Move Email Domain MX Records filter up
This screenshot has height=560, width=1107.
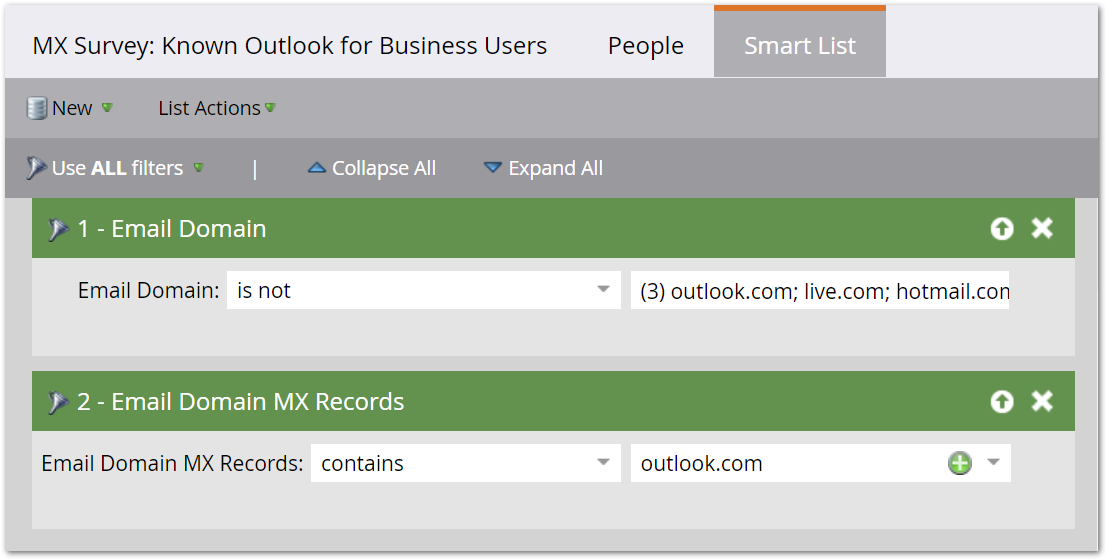coord(1002,401)
